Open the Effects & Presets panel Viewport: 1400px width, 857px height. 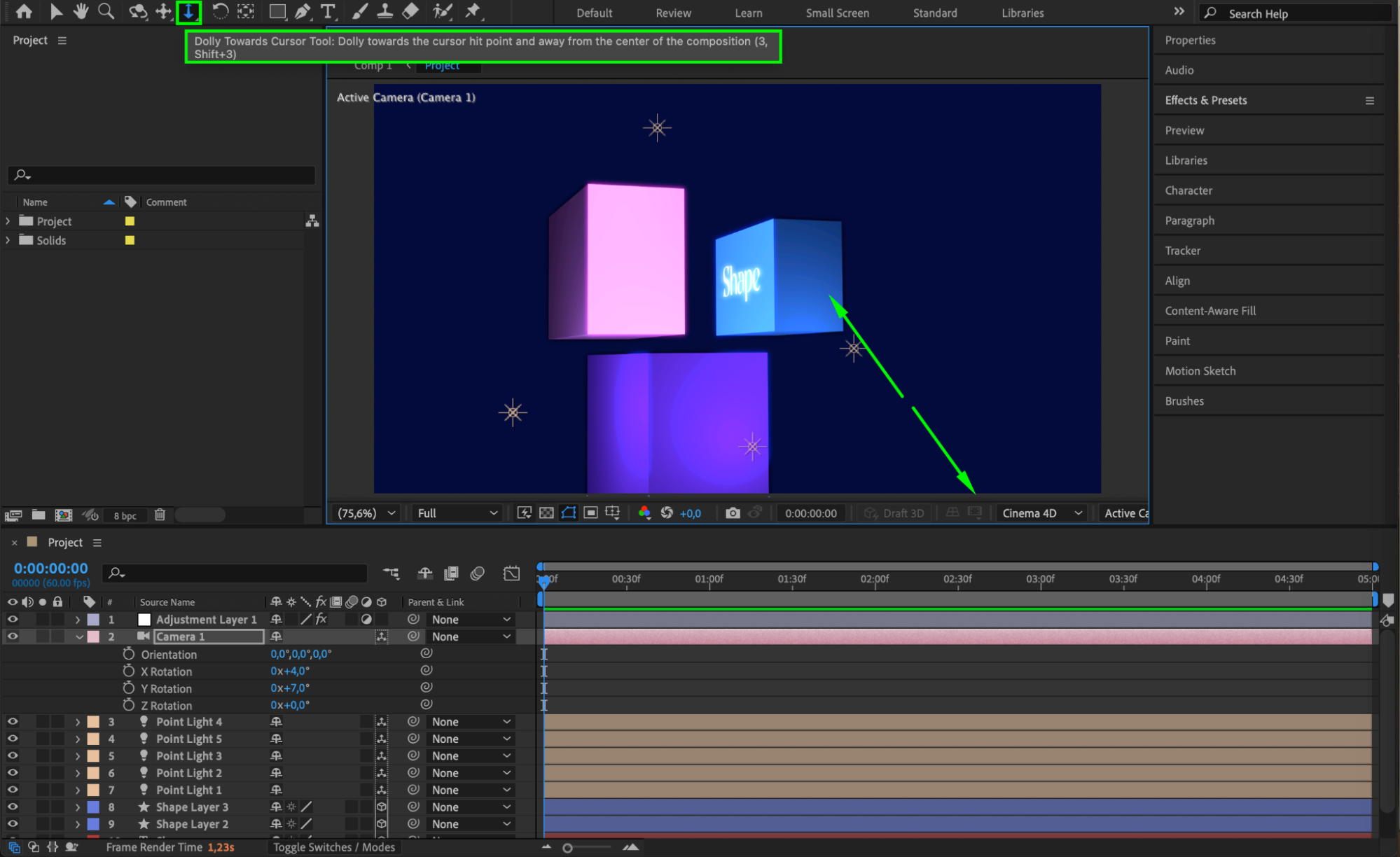pos(1205,100)
